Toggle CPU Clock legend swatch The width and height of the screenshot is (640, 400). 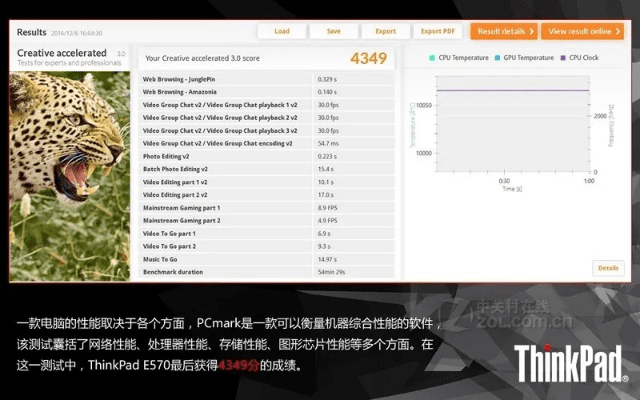point(563,58)
